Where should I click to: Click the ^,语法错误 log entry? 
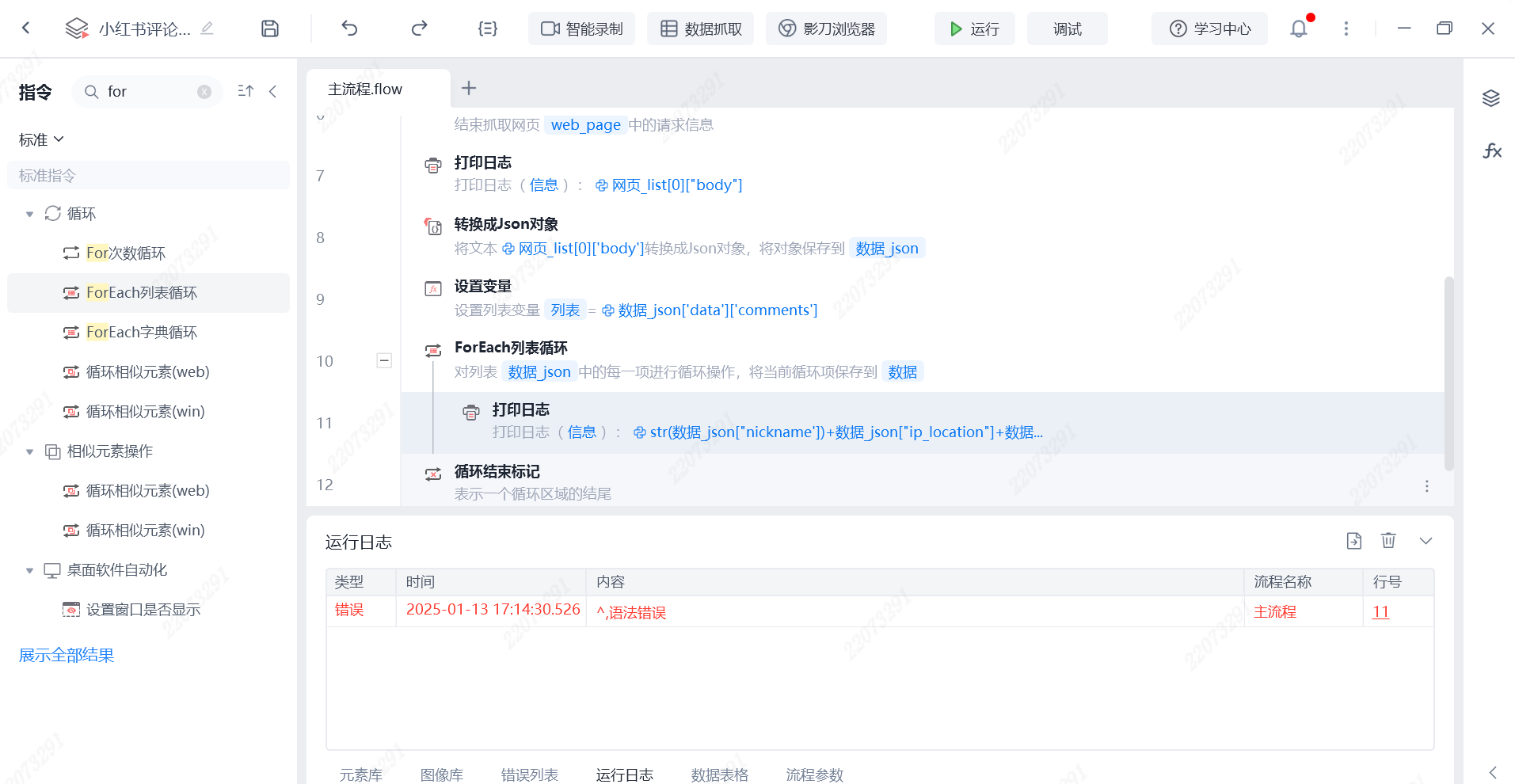click(631, 612)
